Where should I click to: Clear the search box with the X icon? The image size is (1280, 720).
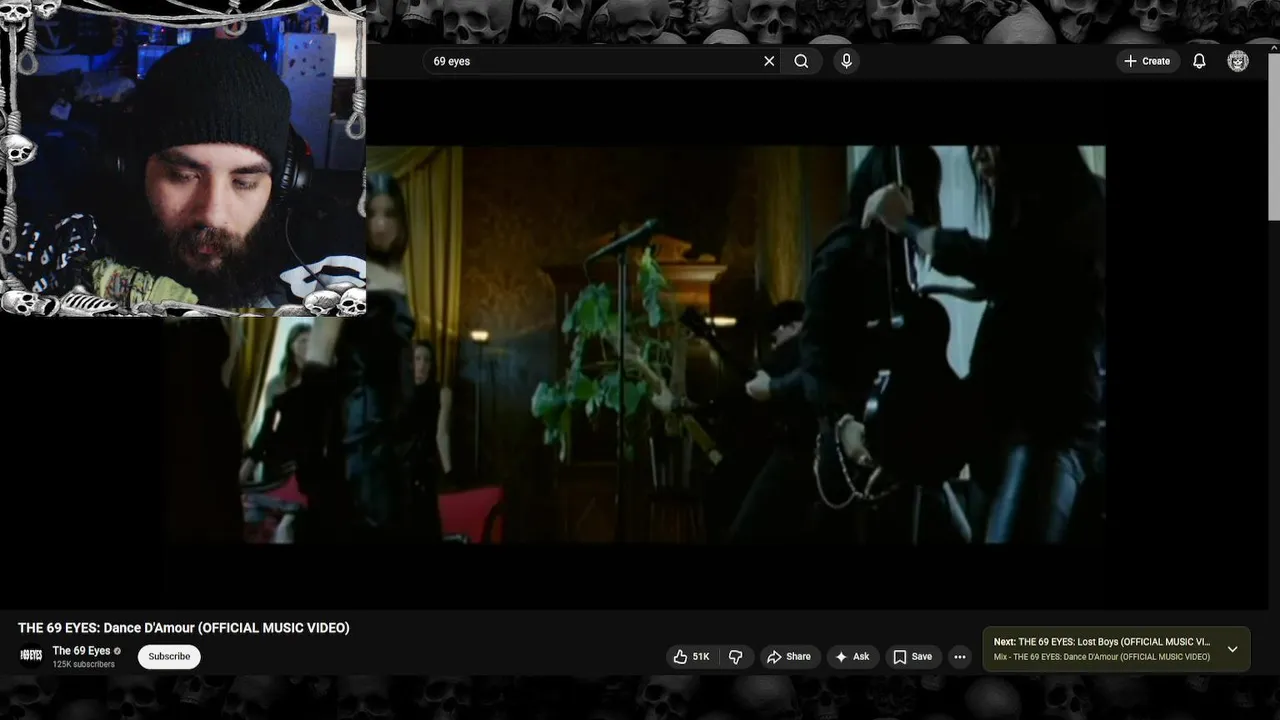click(x=769, y=61)
